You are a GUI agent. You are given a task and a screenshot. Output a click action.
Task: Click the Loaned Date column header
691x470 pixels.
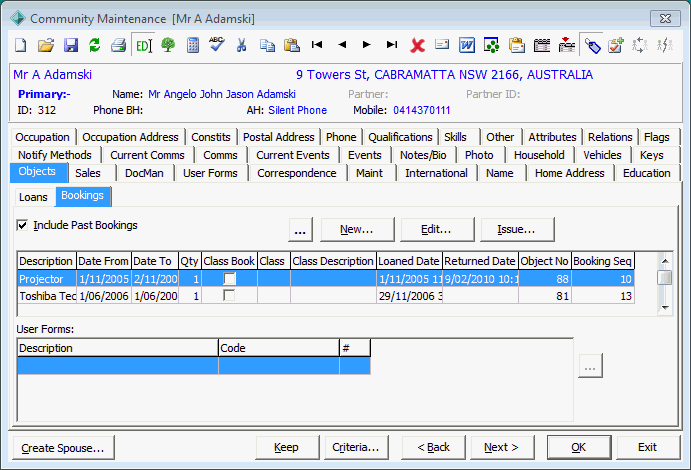coord(409,261)
